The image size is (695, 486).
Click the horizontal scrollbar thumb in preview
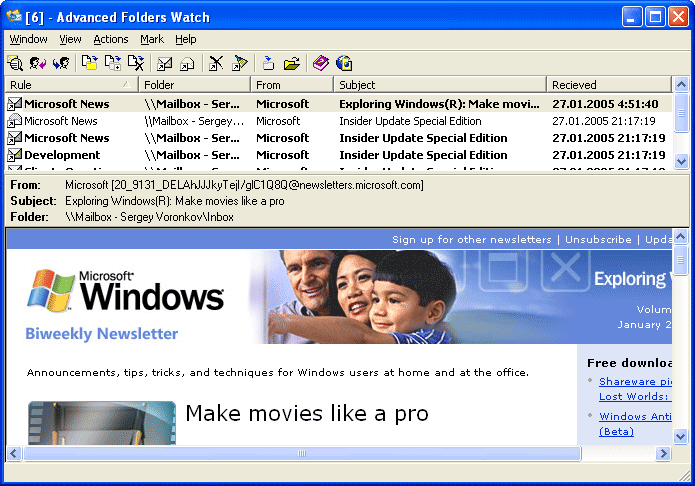click(302, 454)
